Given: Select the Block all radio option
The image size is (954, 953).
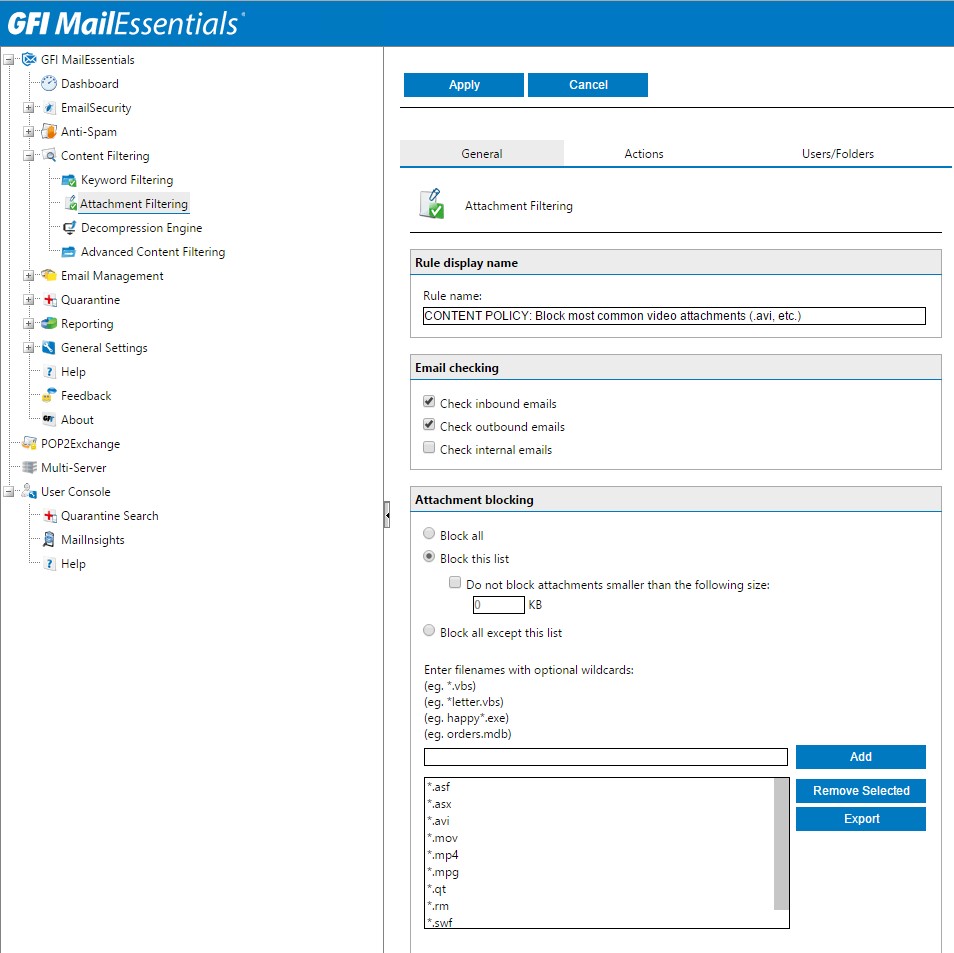Looking at the screenshot, I should [429, 534].
